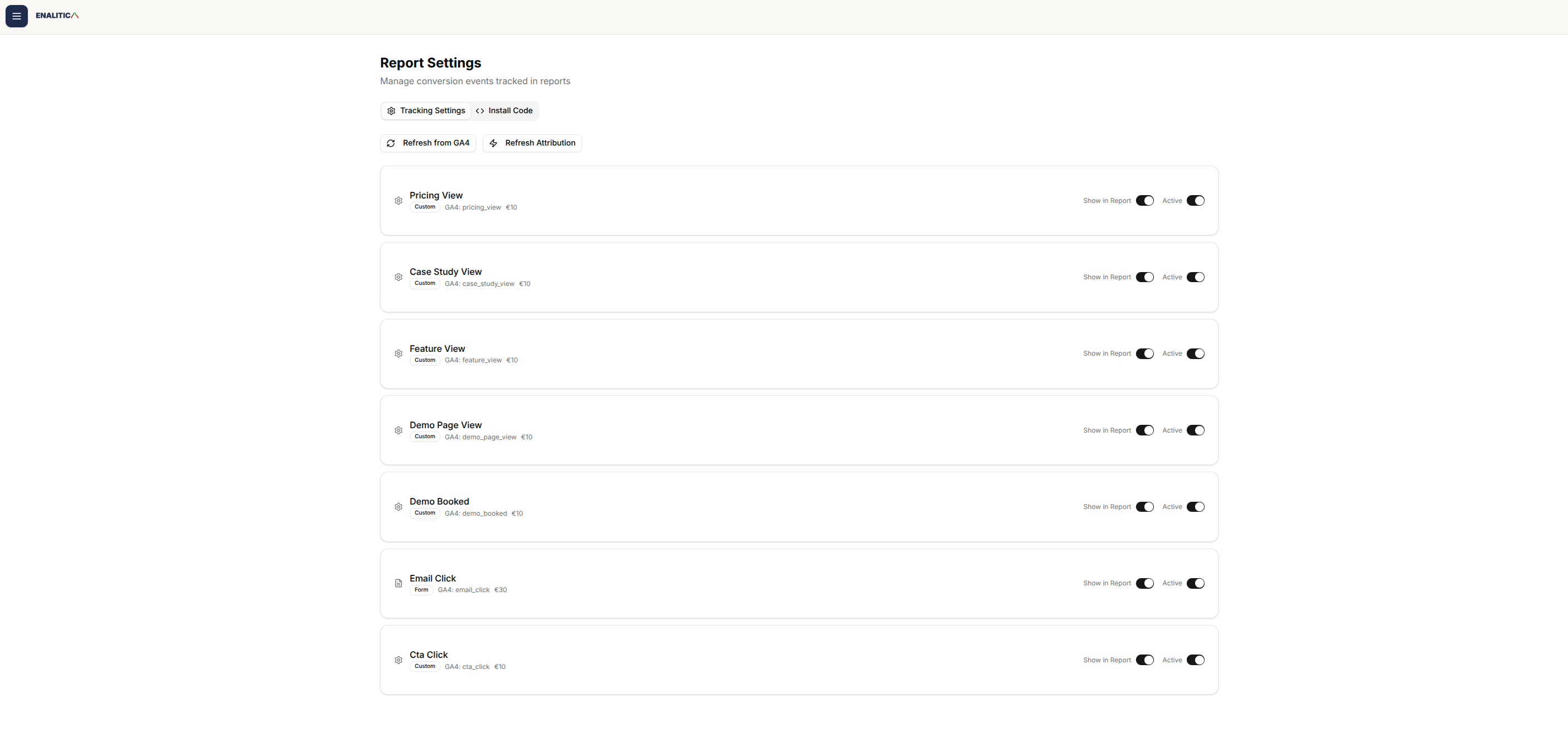
Task: Open the Install Code tab
Action: tap(504, 111)
